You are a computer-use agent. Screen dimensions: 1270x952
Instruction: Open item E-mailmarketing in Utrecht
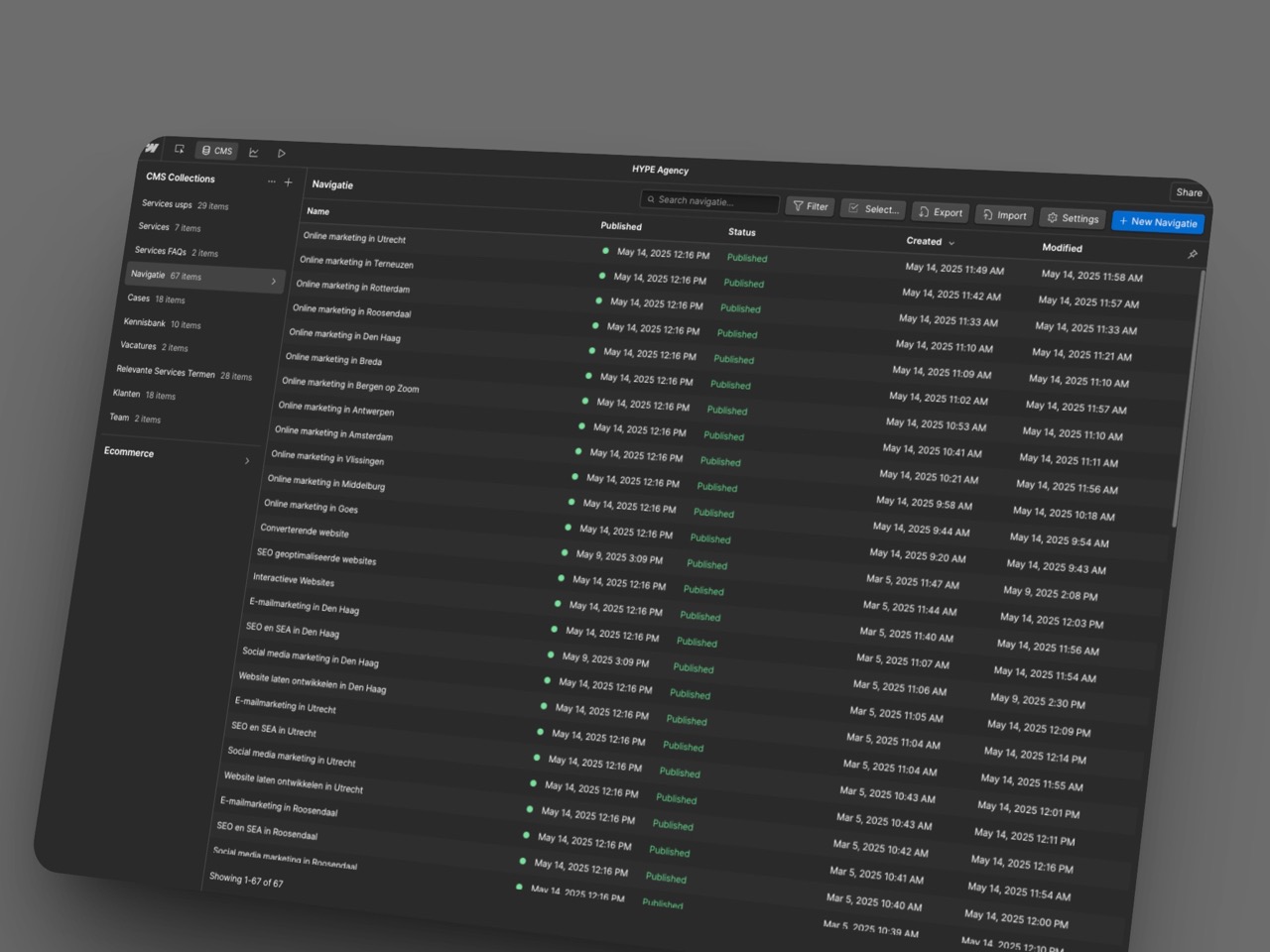click(x=285, y=705)
